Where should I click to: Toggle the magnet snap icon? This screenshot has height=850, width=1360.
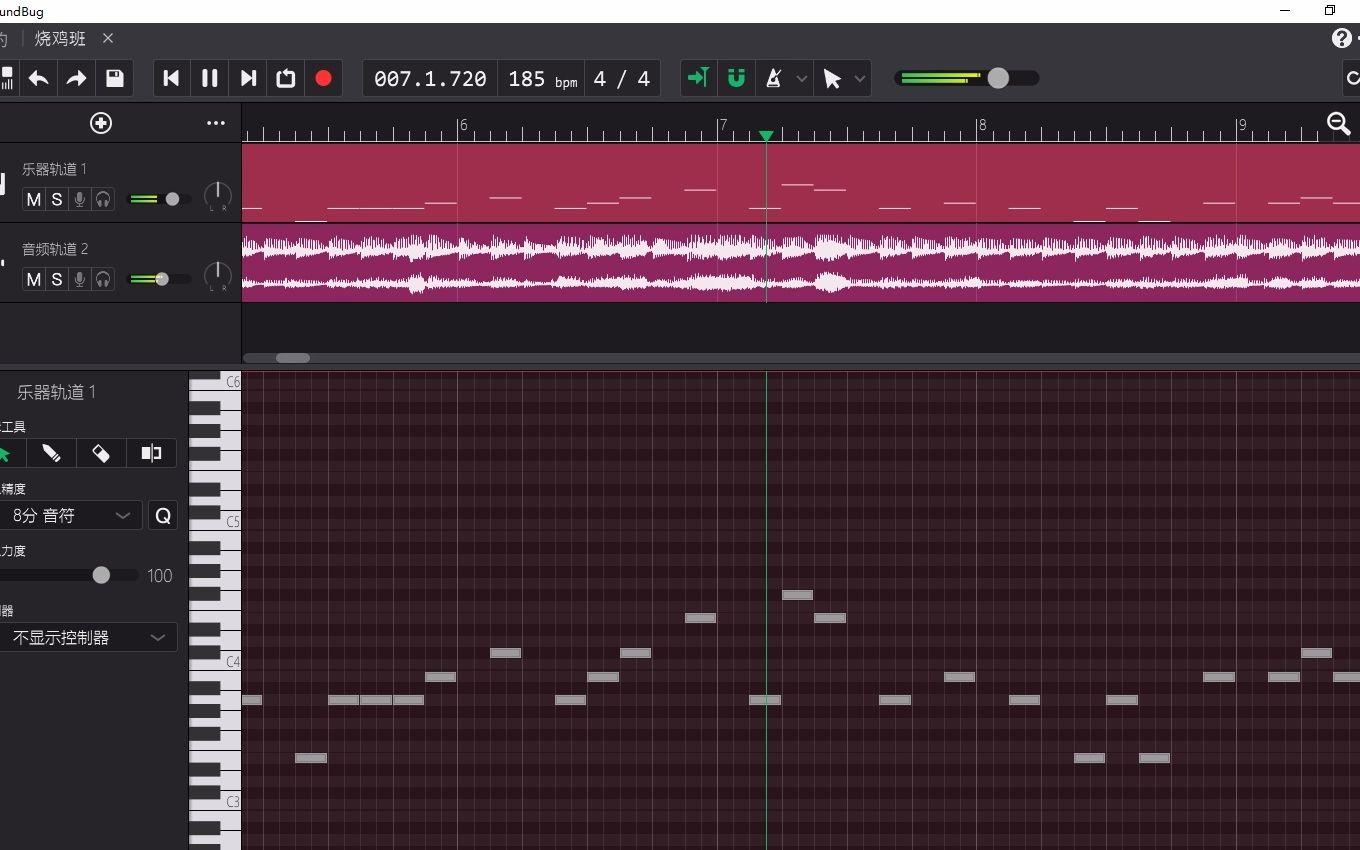736,78
